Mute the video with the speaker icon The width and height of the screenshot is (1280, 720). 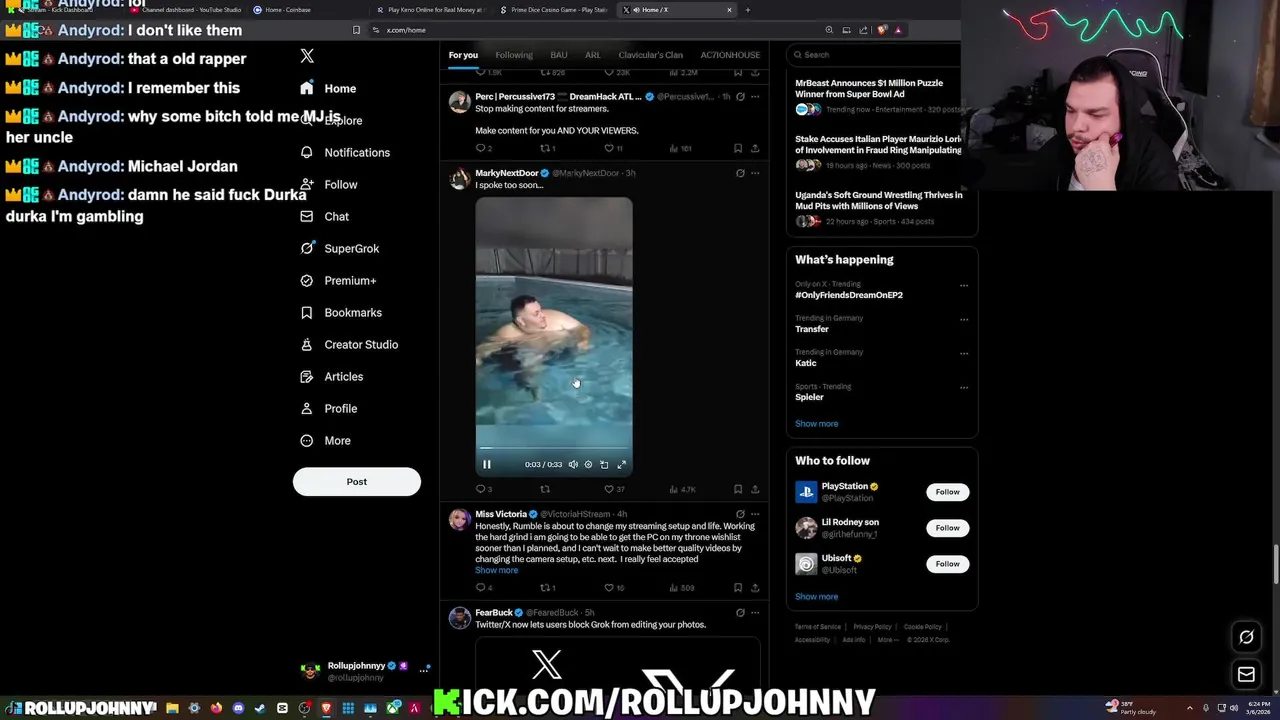573,464
